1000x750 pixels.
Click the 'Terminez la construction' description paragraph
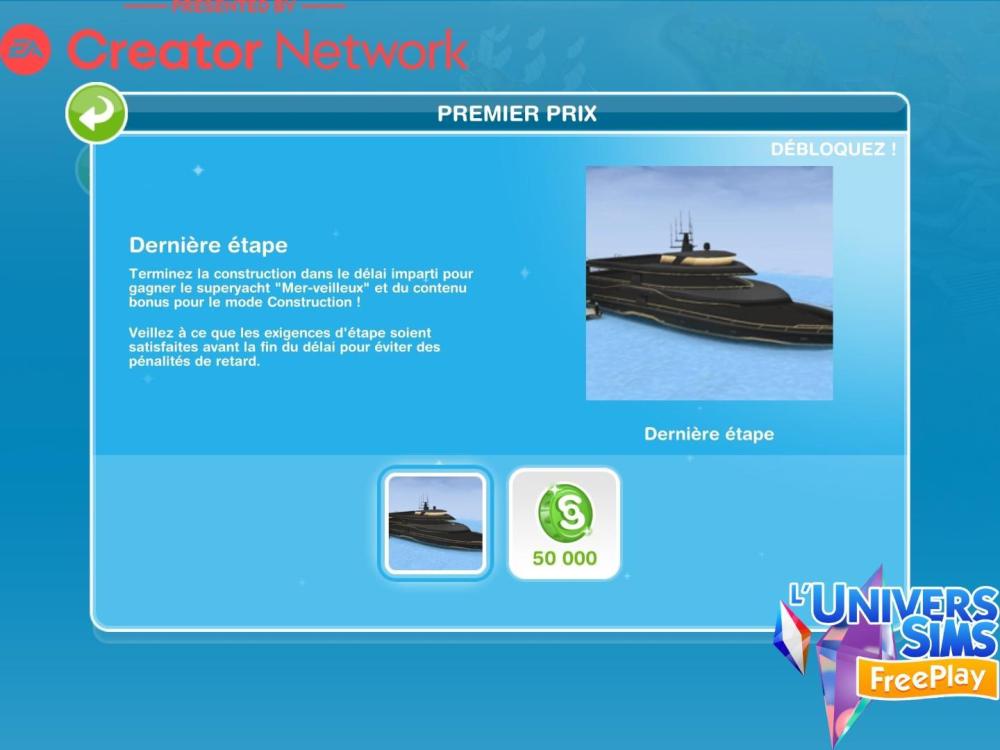pyautogui.click(x=301, y=288)
